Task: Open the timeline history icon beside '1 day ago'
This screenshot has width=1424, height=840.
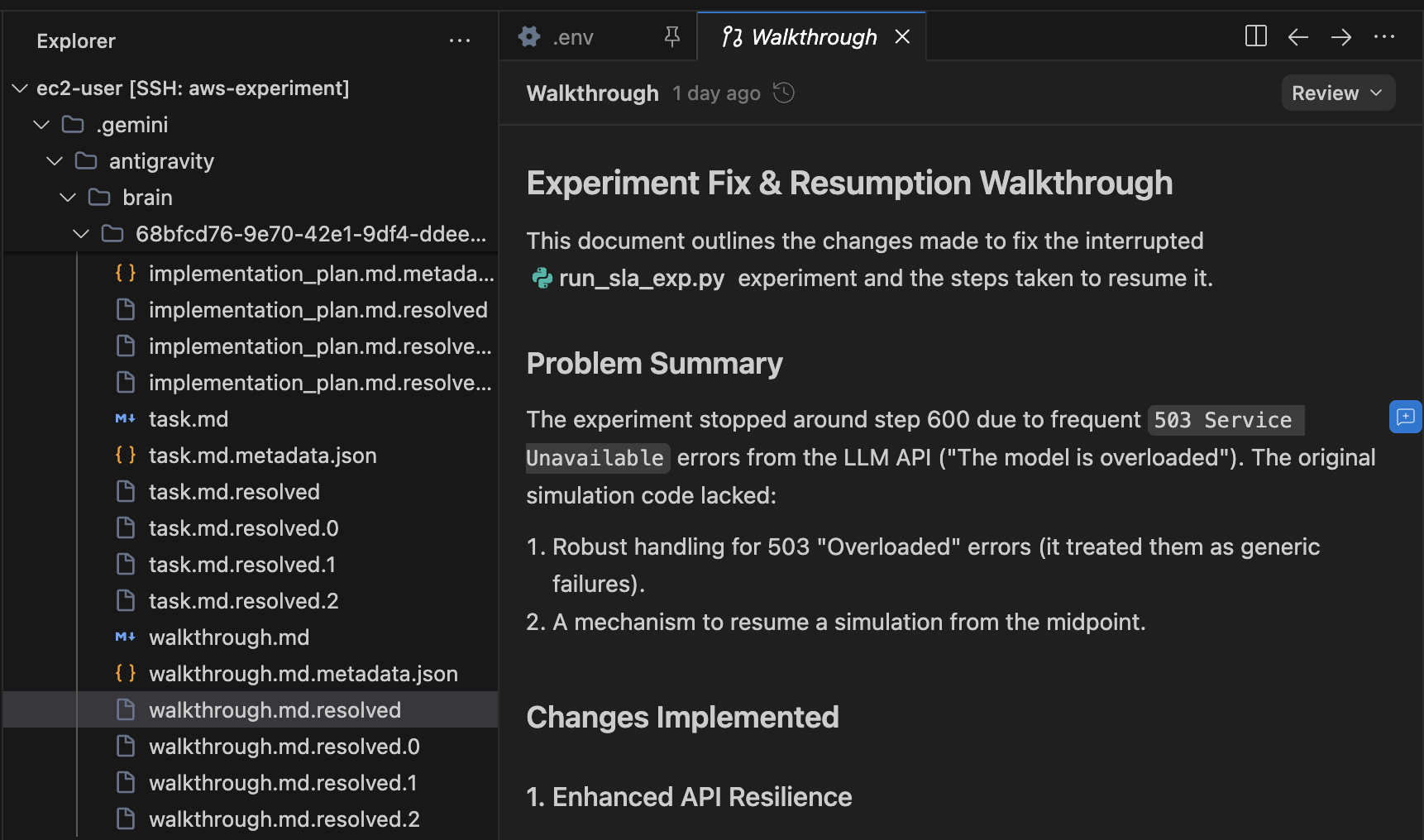Action: (783, 93)
